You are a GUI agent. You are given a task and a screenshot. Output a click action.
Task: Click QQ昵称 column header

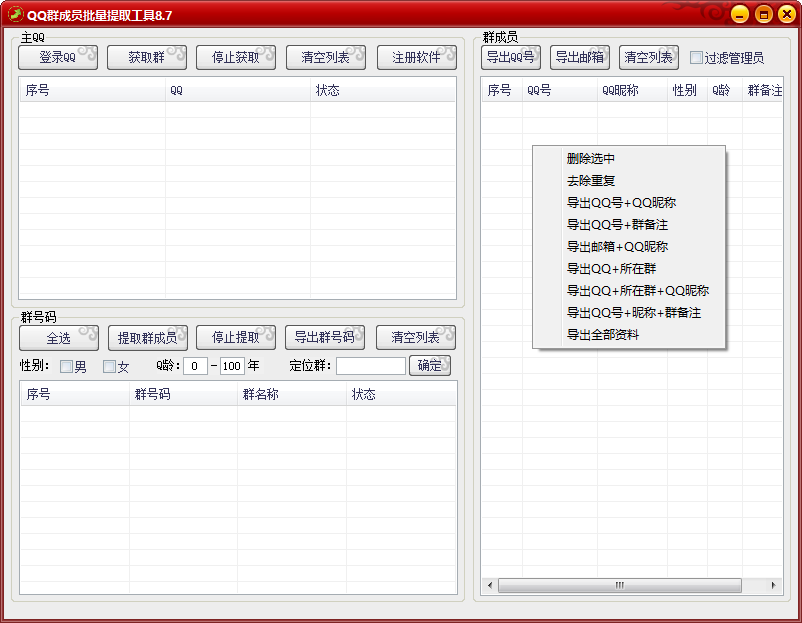click(632, 91)
